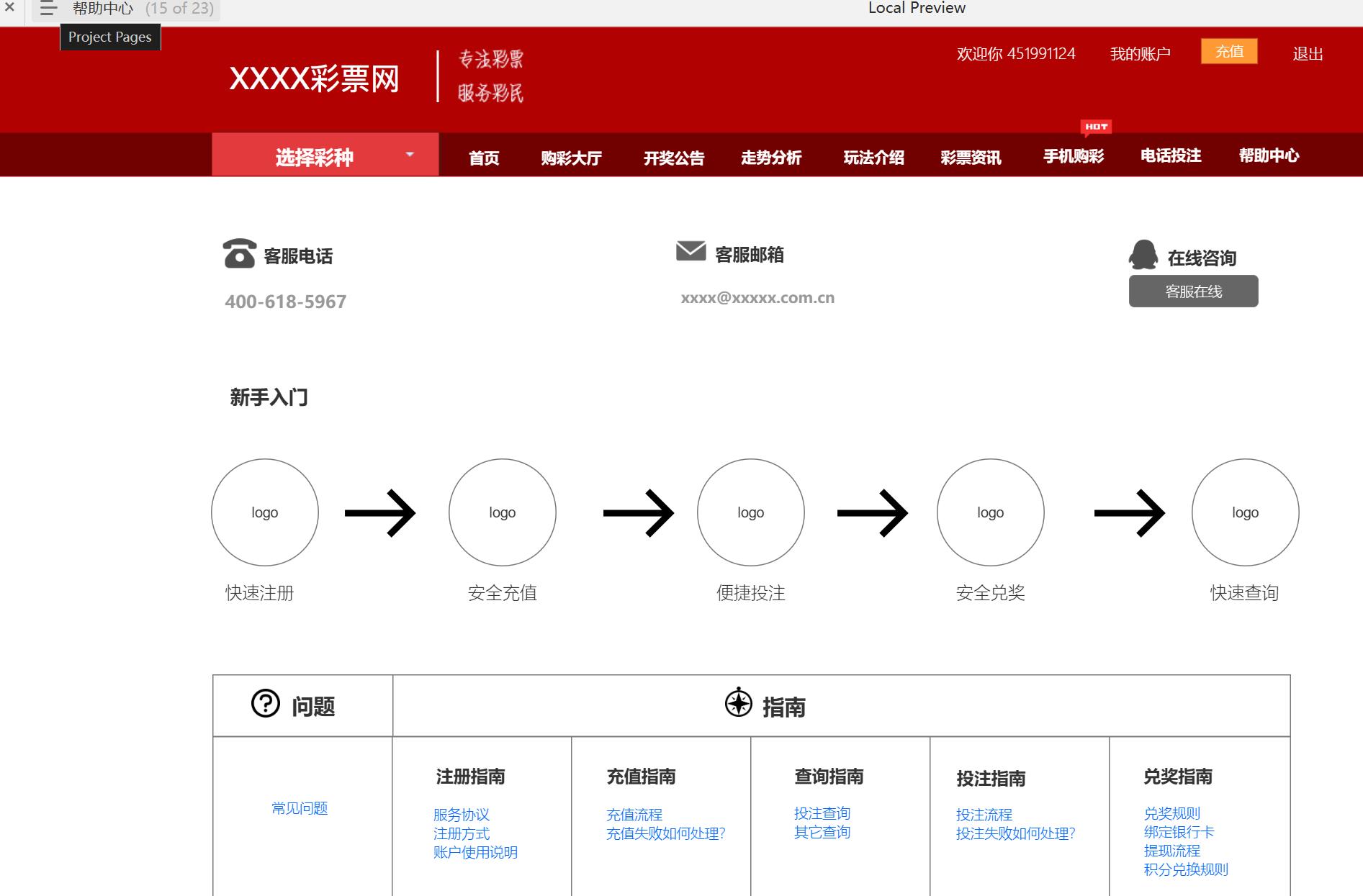Open the 充值失败如何处理? link
This screenshot has width=1363, height=896.
pos(665,833)
